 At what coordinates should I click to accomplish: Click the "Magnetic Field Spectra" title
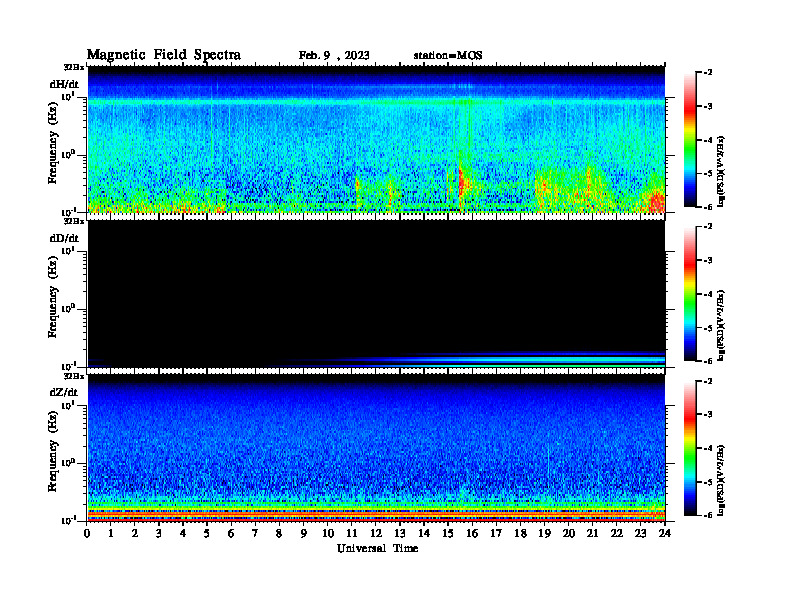(x=164, y=55)
